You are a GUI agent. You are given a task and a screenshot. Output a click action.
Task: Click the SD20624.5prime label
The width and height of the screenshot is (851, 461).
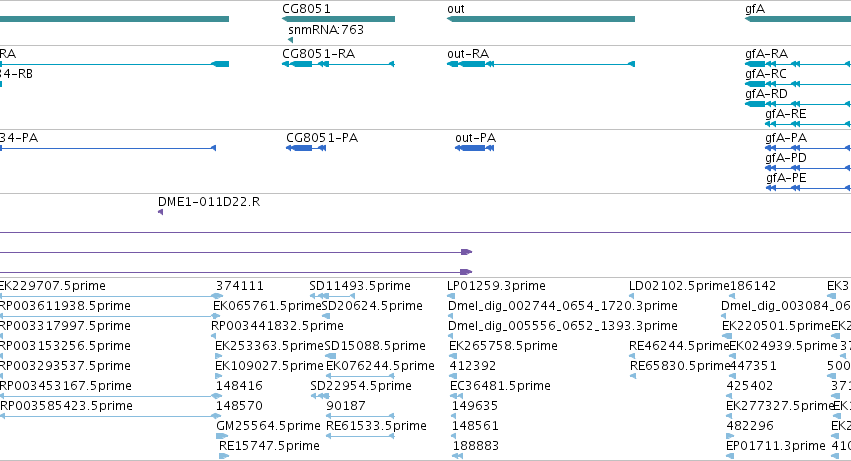click(372, 306)
